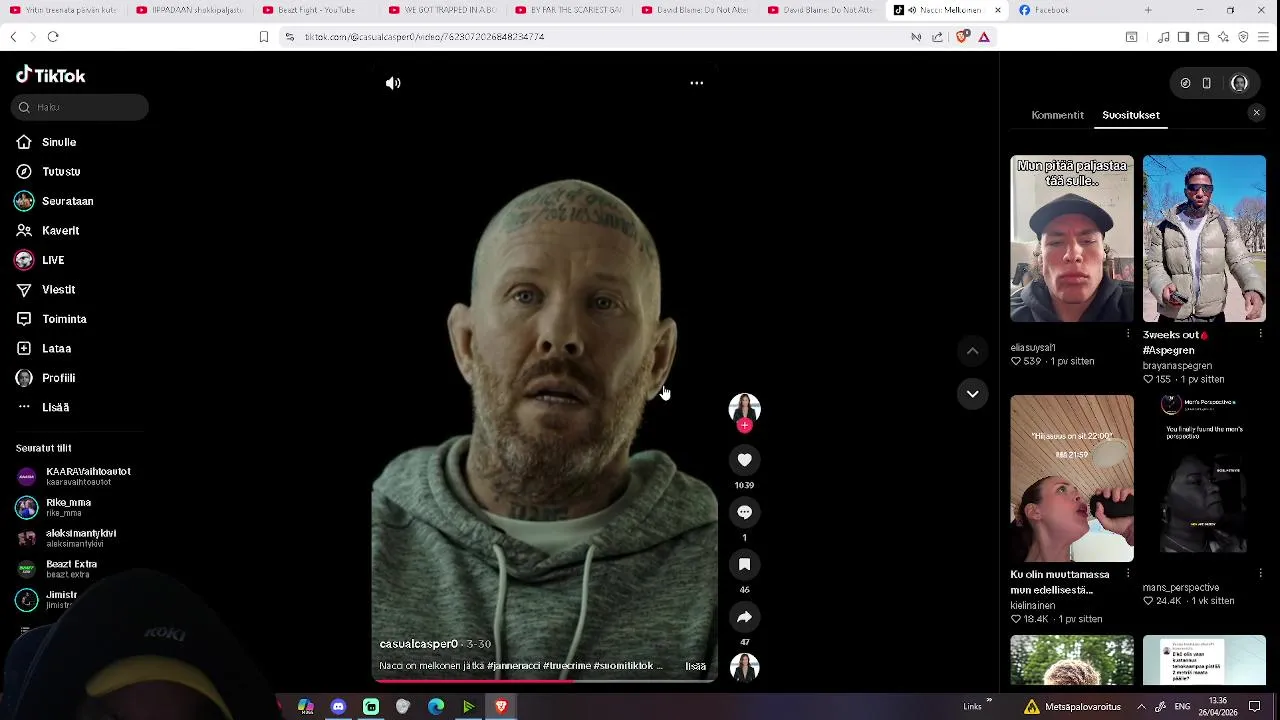Open Brave Wallet icon
1280x720 pixels.
(1203, 37)
